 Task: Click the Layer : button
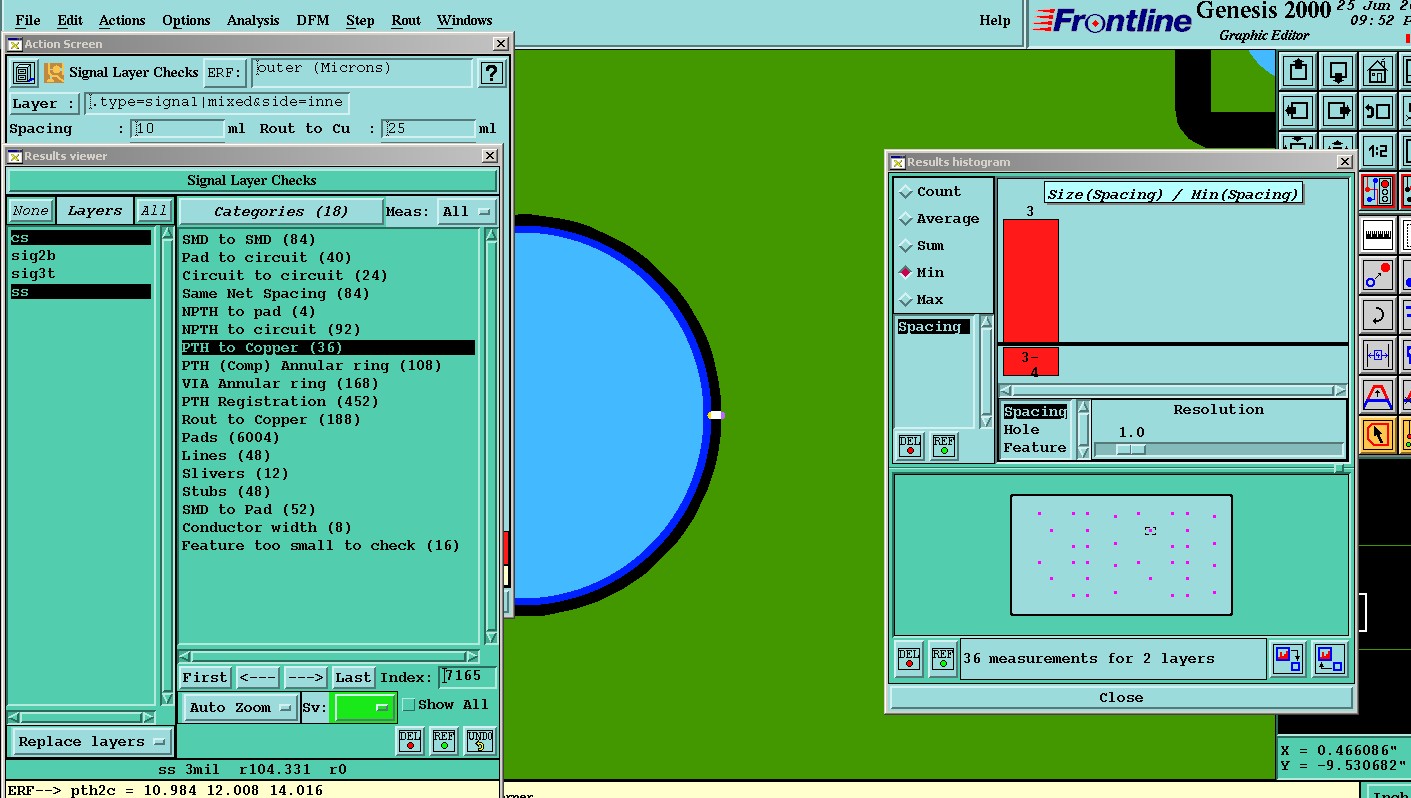pyautogui.click(x=44, y=103)
